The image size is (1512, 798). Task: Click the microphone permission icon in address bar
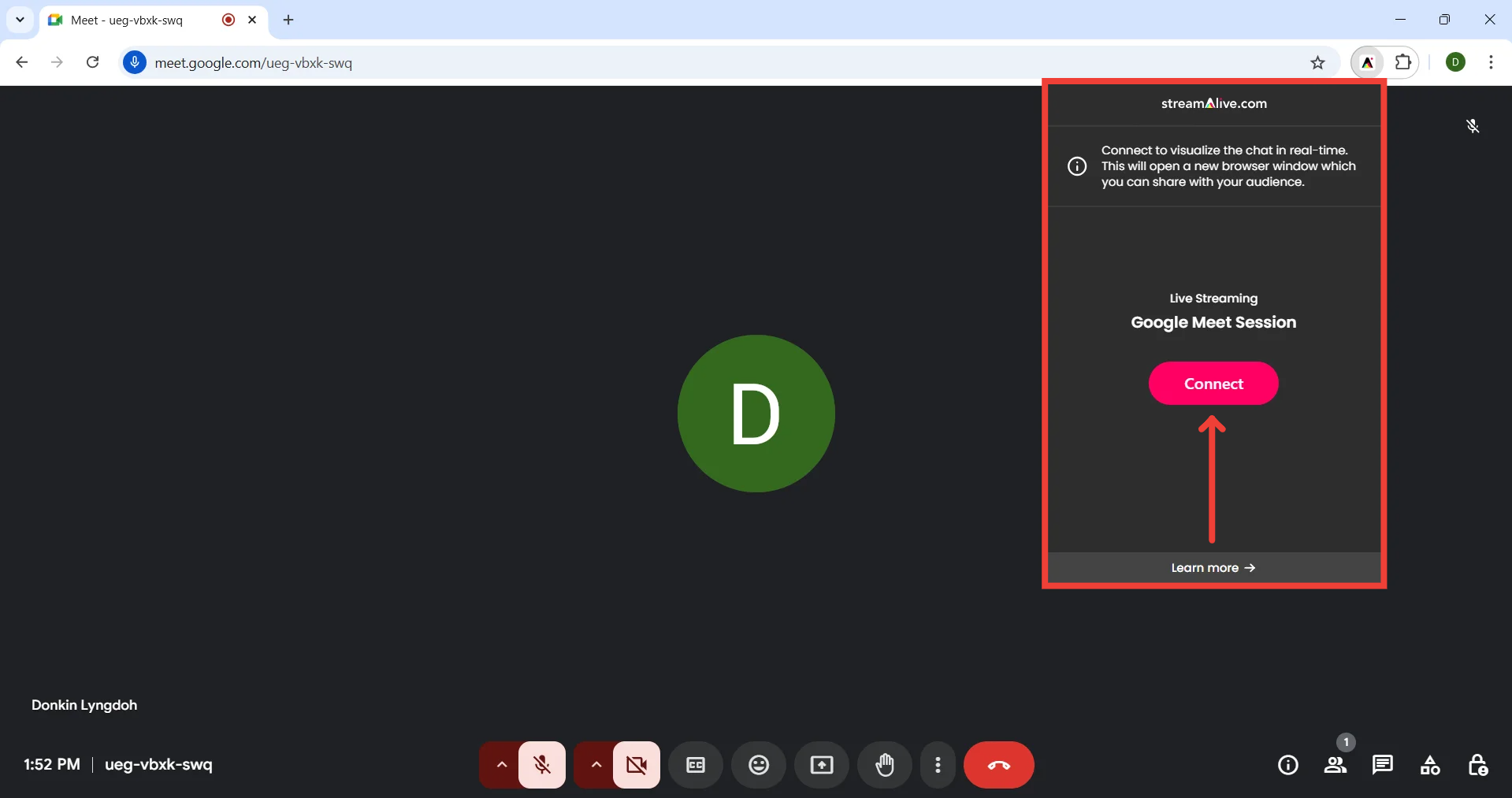135,62
